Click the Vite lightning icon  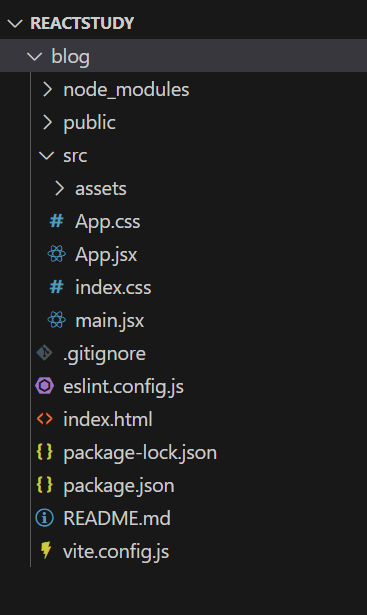tap(46, 550)
